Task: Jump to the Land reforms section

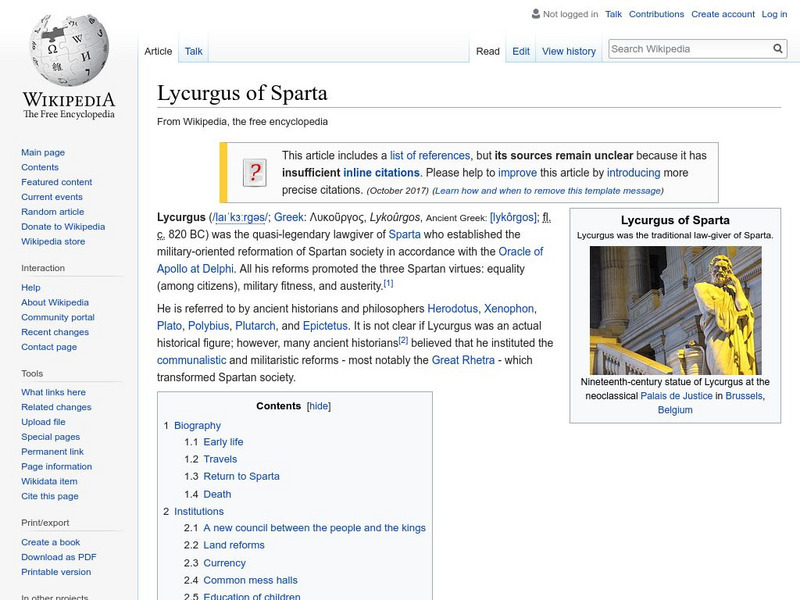Action: tap(234, 545)
